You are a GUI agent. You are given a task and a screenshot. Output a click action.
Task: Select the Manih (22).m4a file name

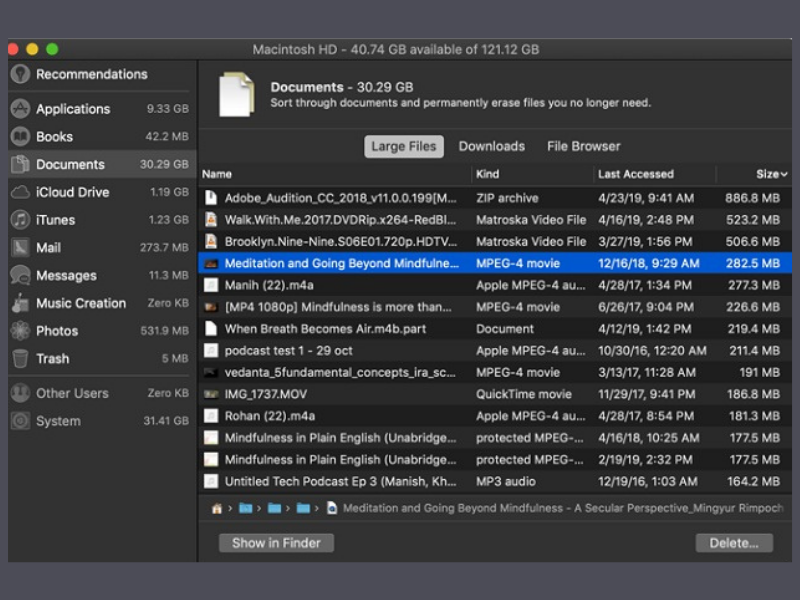pos(269,285)
